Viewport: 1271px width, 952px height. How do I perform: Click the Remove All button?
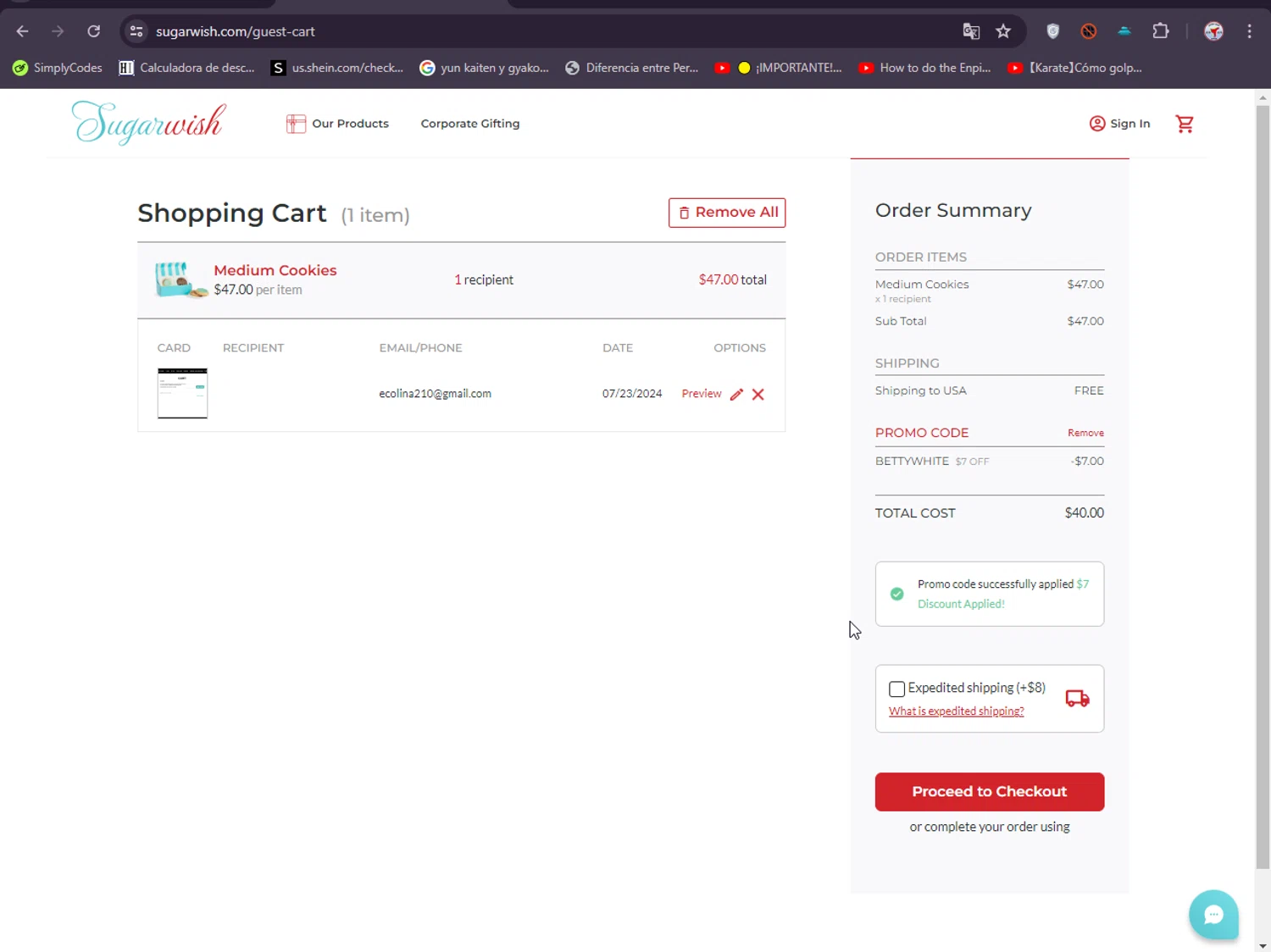tap(727, 213)
